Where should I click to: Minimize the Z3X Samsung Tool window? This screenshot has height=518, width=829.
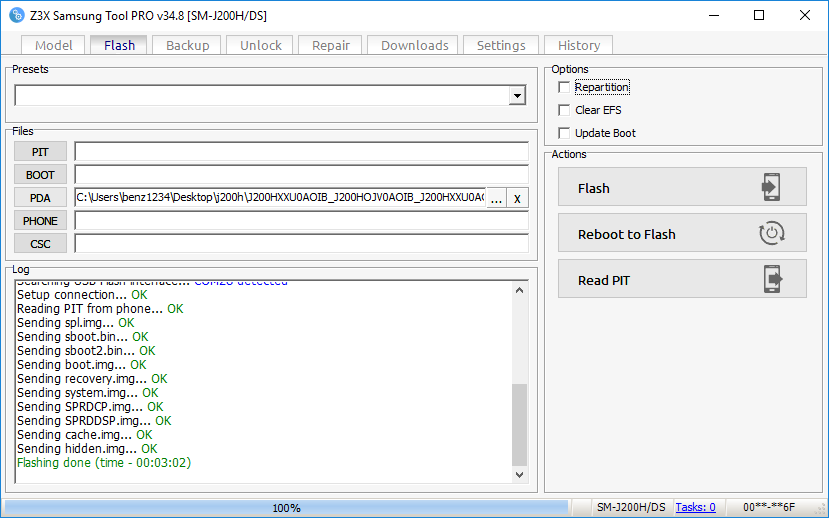coord(714,15)
